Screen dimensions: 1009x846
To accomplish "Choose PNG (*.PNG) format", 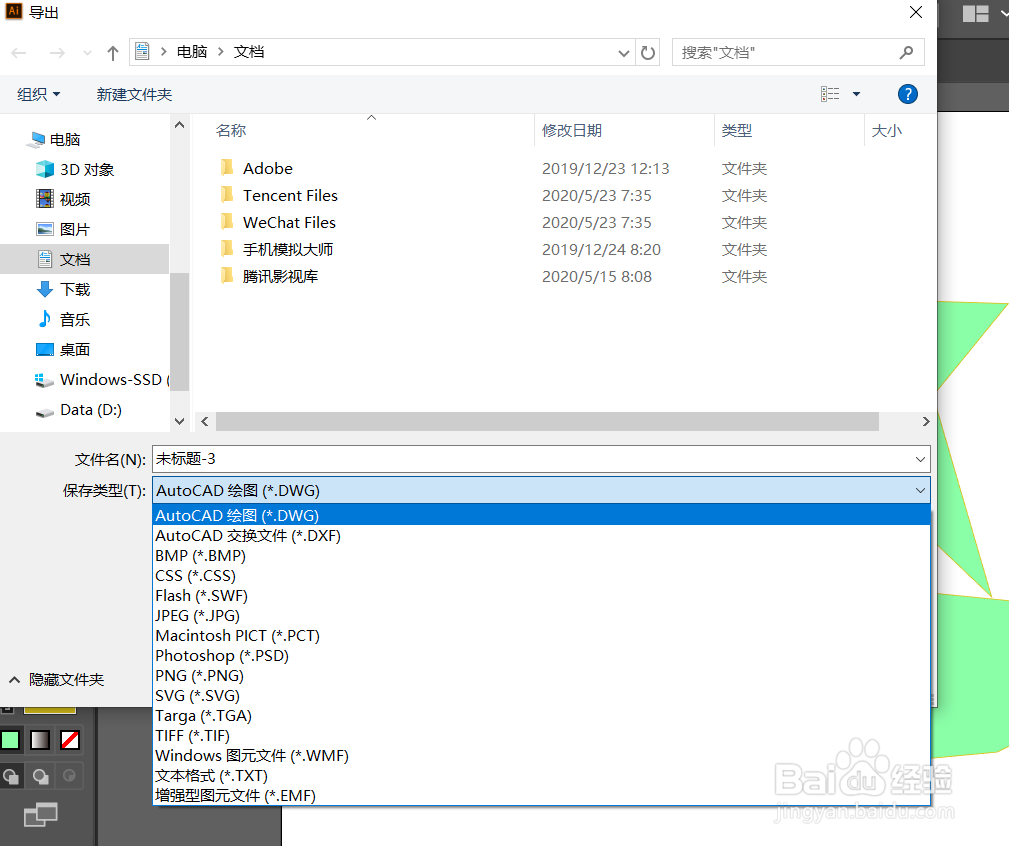I will (542, 676).
